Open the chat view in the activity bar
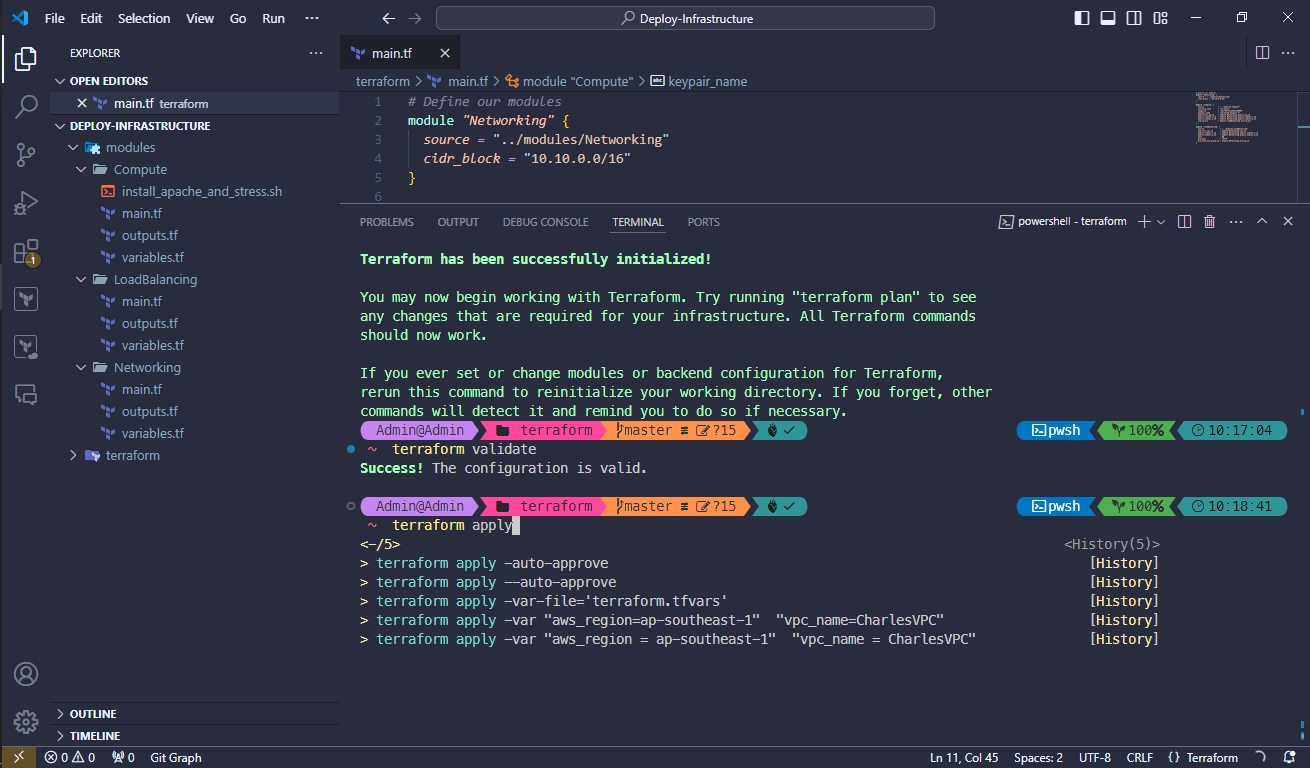Screen dimensions: 1310x768 (26, 395)
